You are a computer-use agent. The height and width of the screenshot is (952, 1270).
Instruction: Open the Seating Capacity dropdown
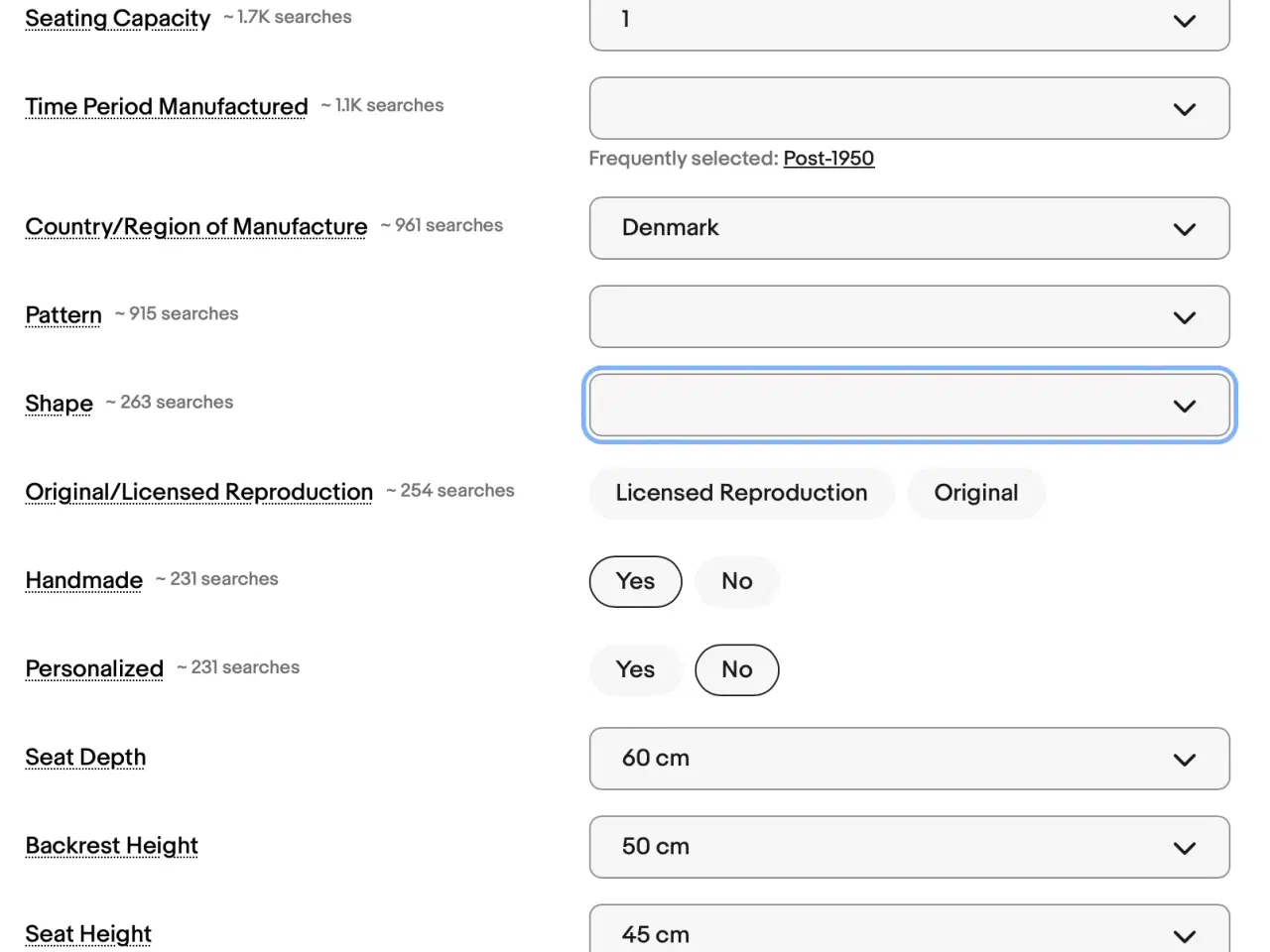[908, 21]
